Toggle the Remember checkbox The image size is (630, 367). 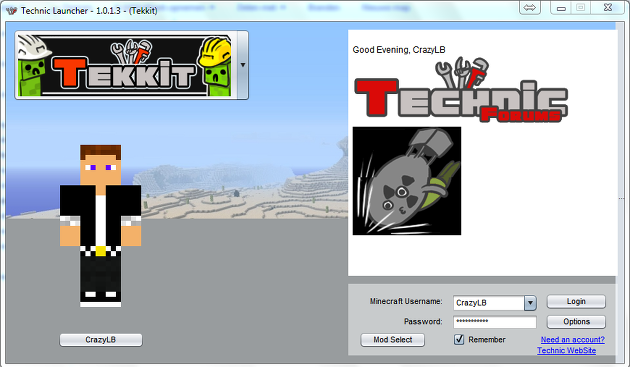point(459,340)
